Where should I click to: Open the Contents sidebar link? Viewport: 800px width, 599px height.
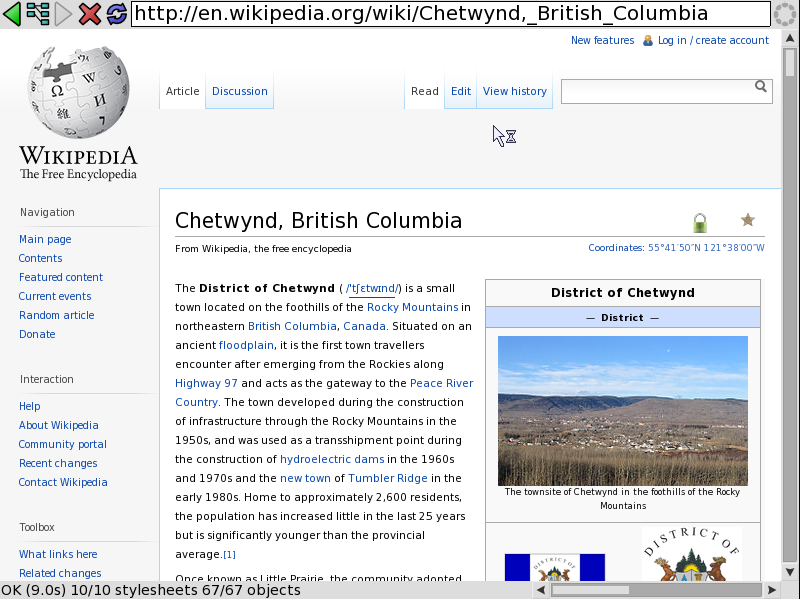(x=40, y=258)
